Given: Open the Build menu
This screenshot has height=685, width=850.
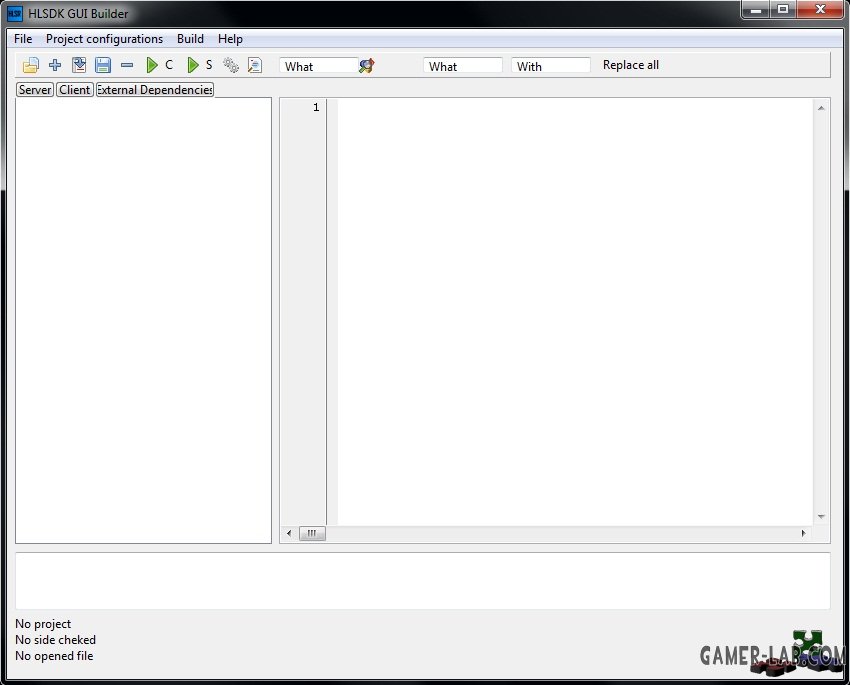Looking at the screenshot, I should 190,39.
